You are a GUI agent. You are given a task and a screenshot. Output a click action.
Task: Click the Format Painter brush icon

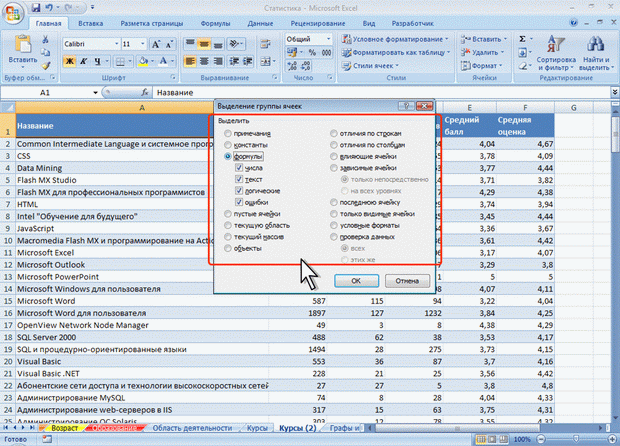pos(45,66)
